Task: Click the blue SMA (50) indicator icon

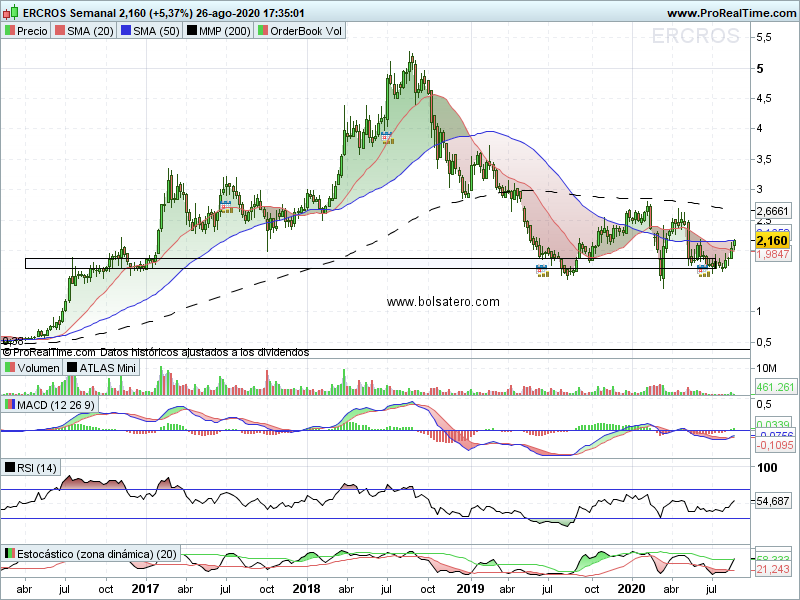Action: click(126, 31)
